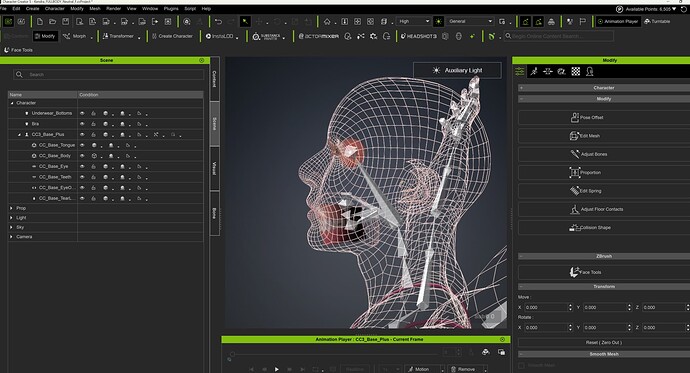Click the Undo arrow icon
Screen dimensions: 690x373
218,22
